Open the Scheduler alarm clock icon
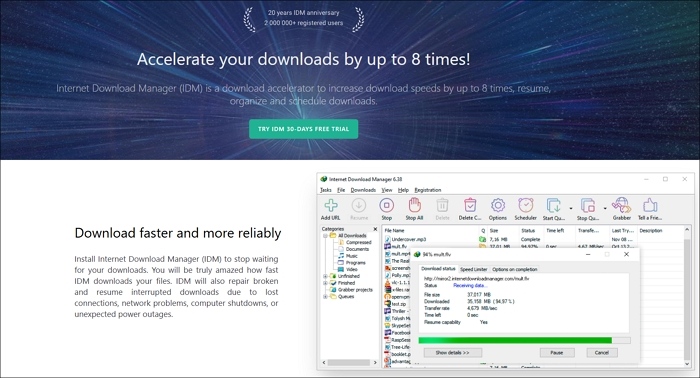The image size is (700, 378). (525, 206)
